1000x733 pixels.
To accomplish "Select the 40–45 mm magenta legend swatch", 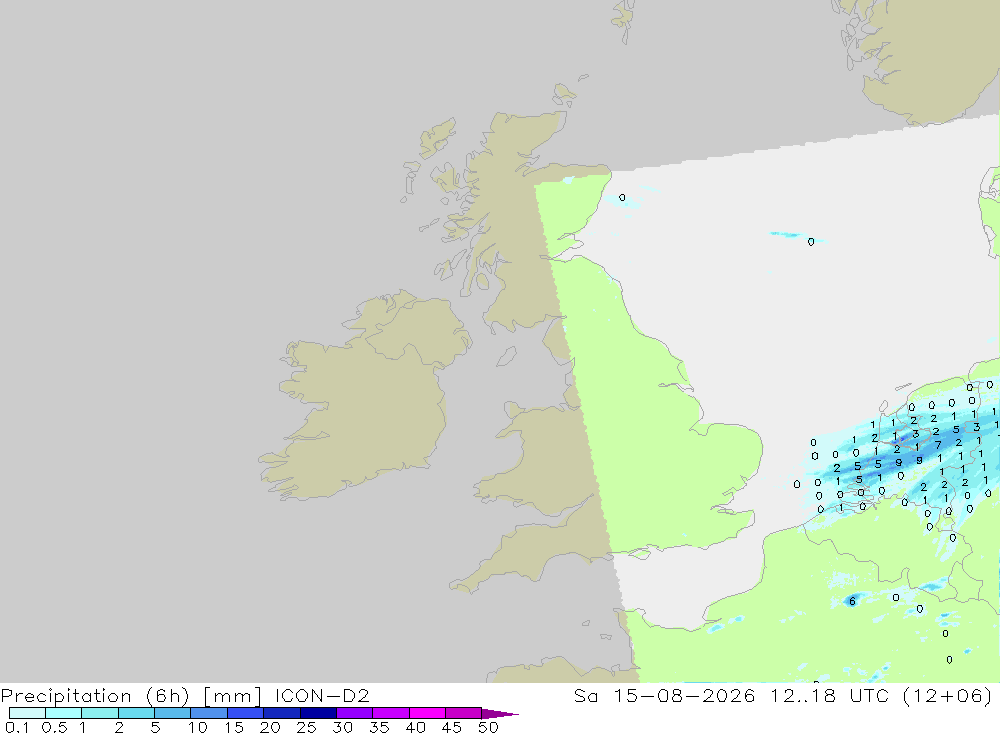I will [x=427, y=713].
